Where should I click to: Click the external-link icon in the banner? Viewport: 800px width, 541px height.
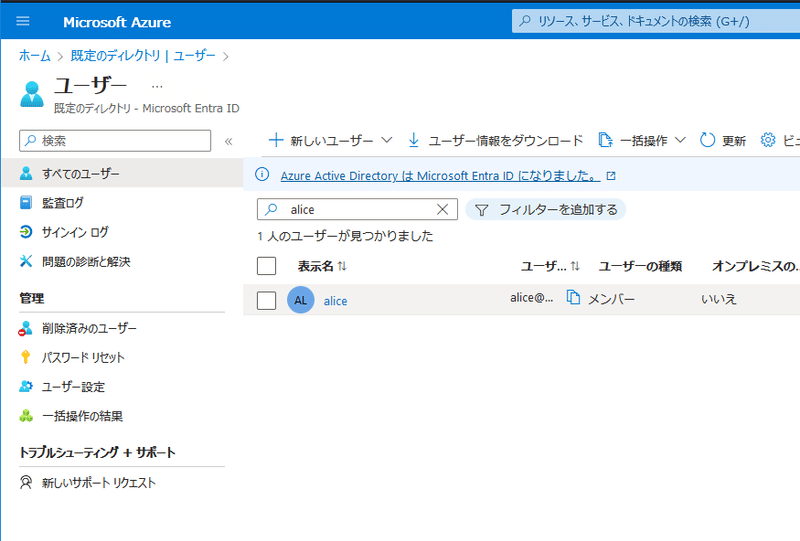[x=611, y=176]
